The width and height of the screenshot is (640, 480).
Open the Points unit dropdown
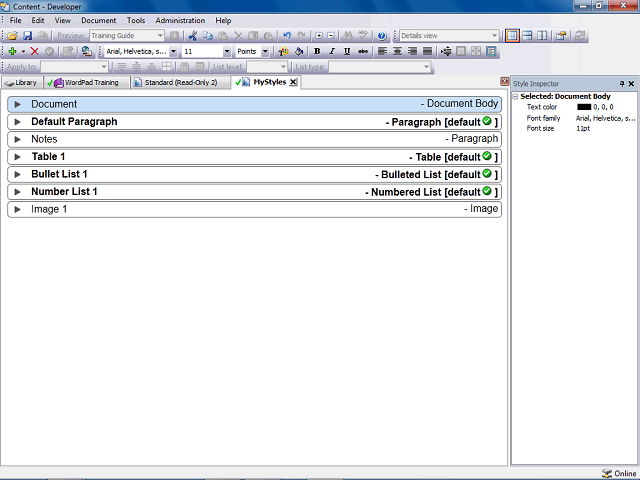tap(265, 51)
